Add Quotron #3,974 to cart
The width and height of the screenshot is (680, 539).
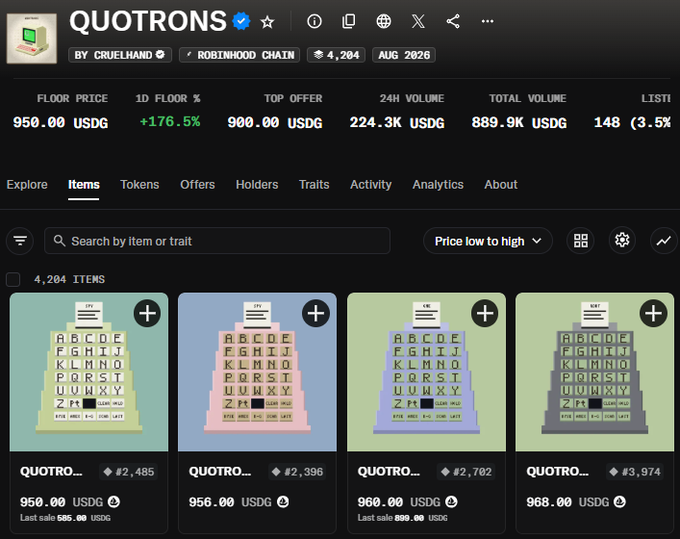(x=654, y=313)
